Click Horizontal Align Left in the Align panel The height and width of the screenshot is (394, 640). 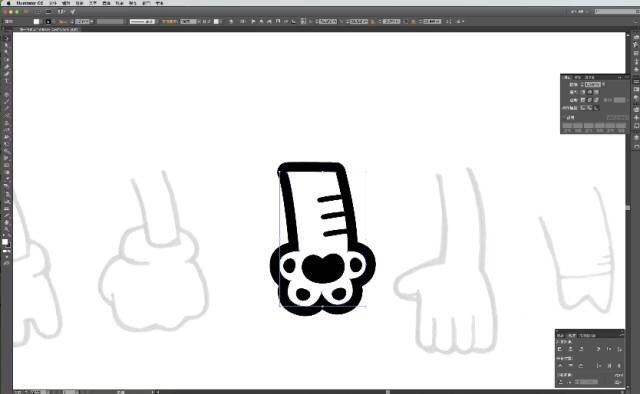coord(560,349)
